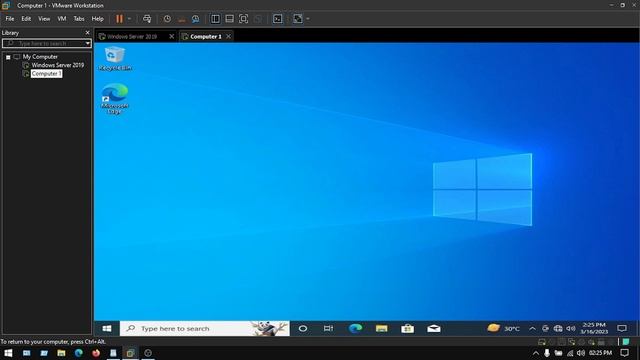Screen dimensions: 640x360
Task: Revert to the previous snapshot icon
Action: click(182, 19)
